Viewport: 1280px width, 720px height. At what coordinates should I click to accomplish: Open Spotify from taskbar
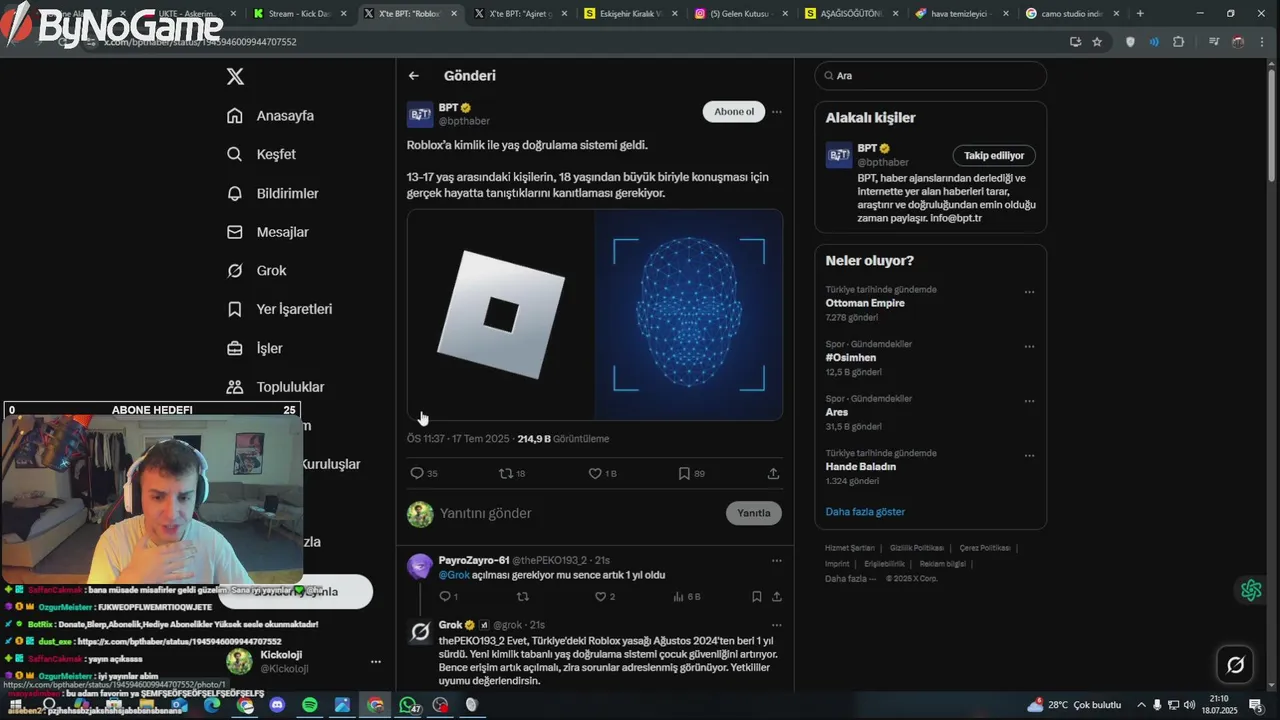click(309, 705)
